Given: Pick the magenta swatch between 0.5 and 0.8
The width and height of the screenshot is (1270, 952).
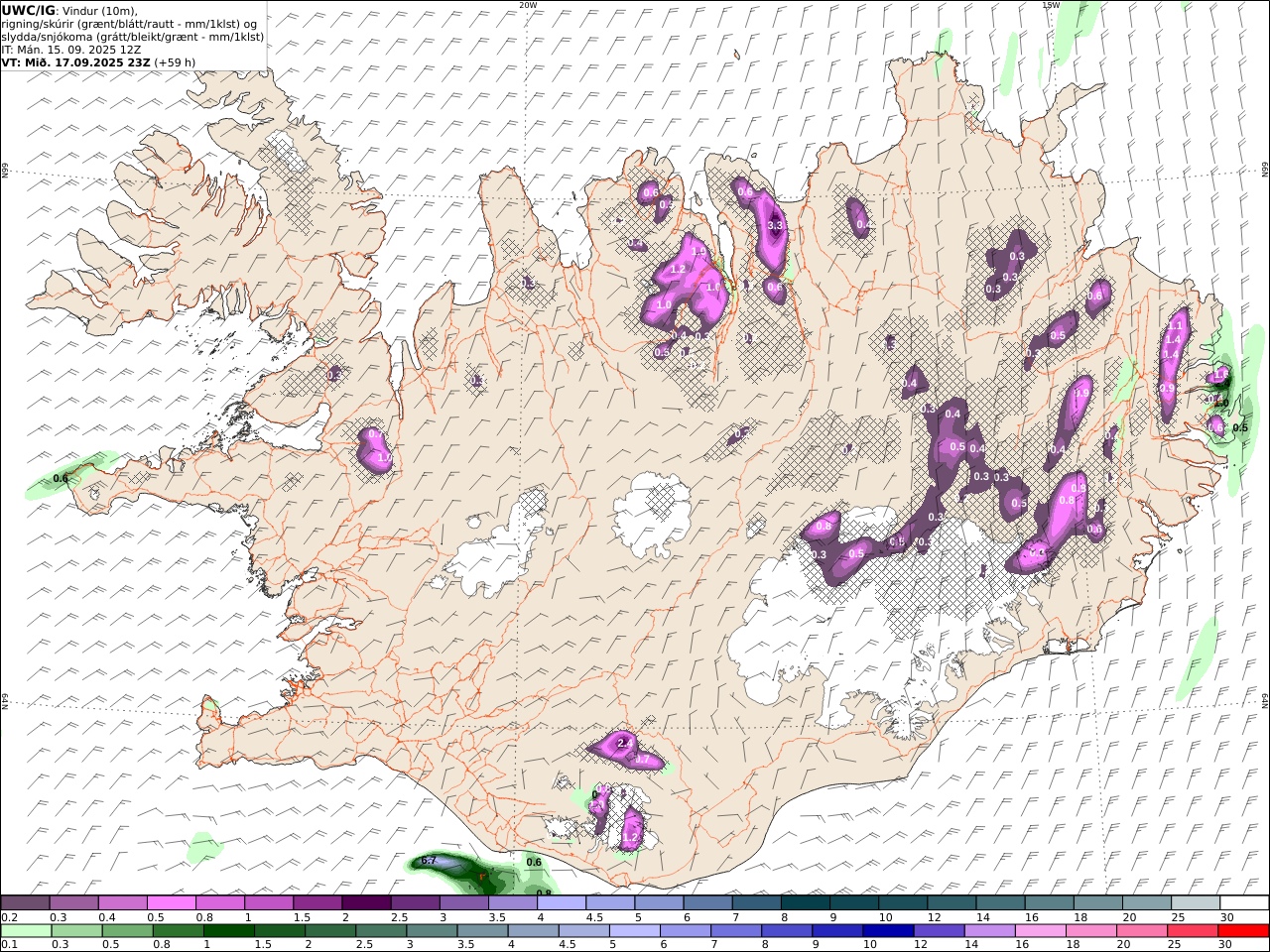Looking at the screenshot, I should coord(173,903).
